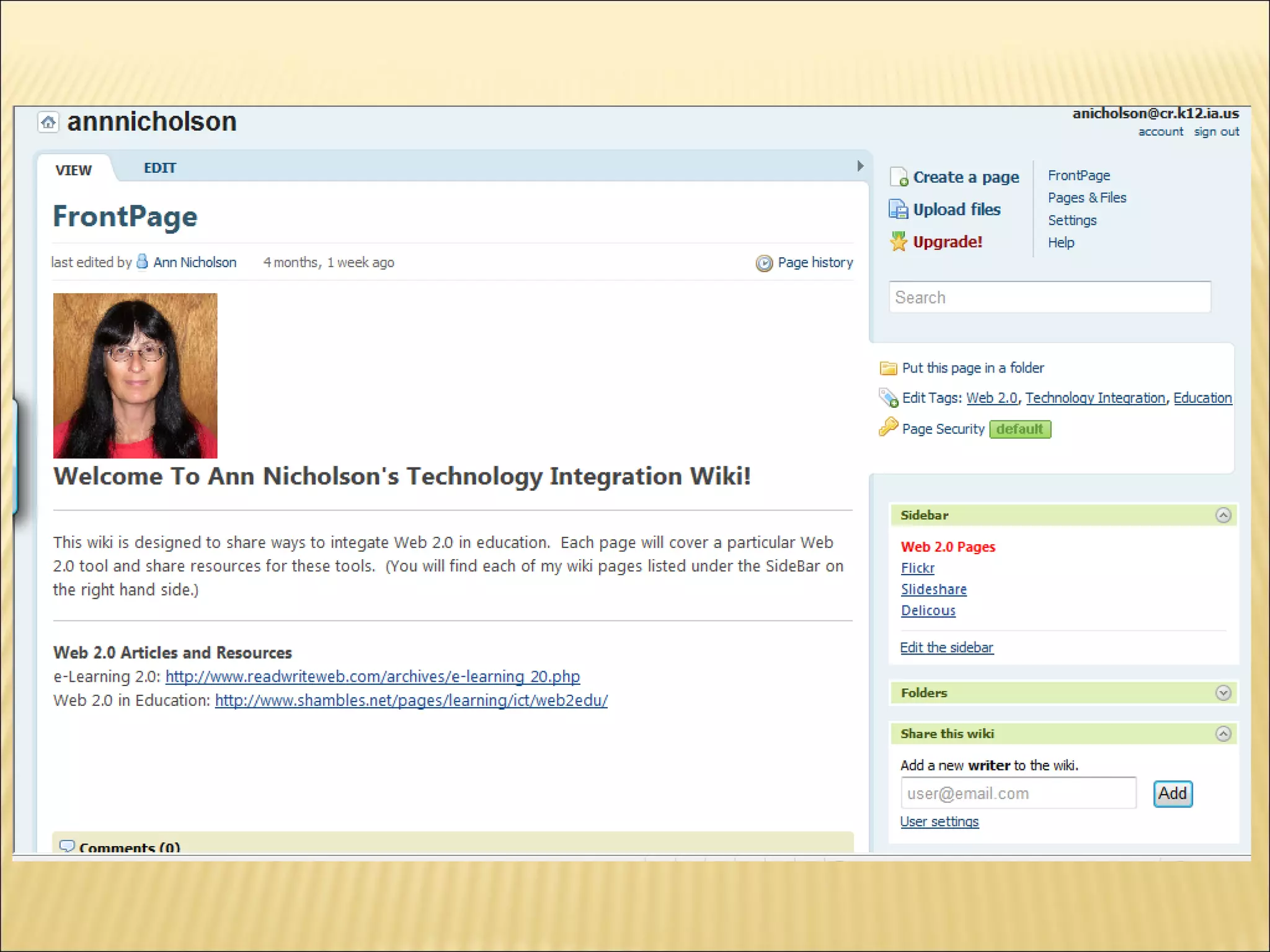The image size is (1270, 952).
Task: Switch to the EDIT tab
Action: click(x=160, y=169)
